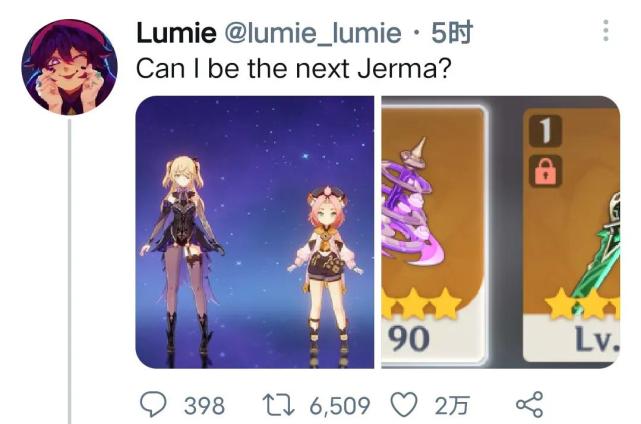The height and width of the screenshot is (424, 641).
Task: Click the red lock icon on weapon card
Action: pyautogui.click(x=546, y=171)
